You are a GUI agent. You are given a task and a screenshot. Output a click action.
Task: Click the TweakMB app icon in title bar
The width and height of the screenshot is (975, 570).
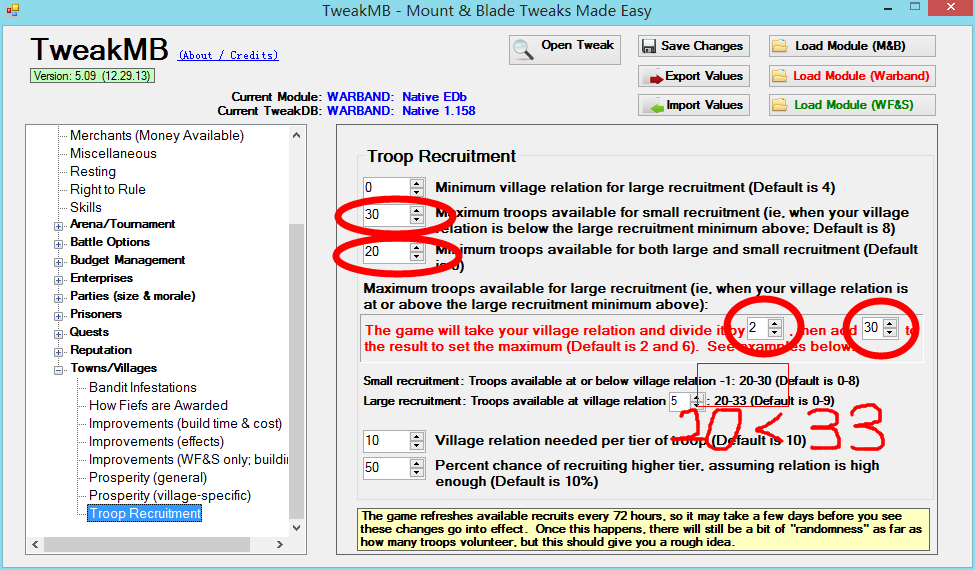12,10
